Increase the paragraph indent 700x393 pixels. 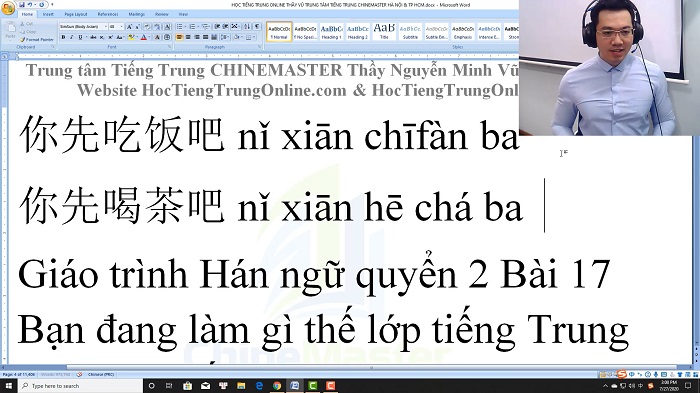225,27
